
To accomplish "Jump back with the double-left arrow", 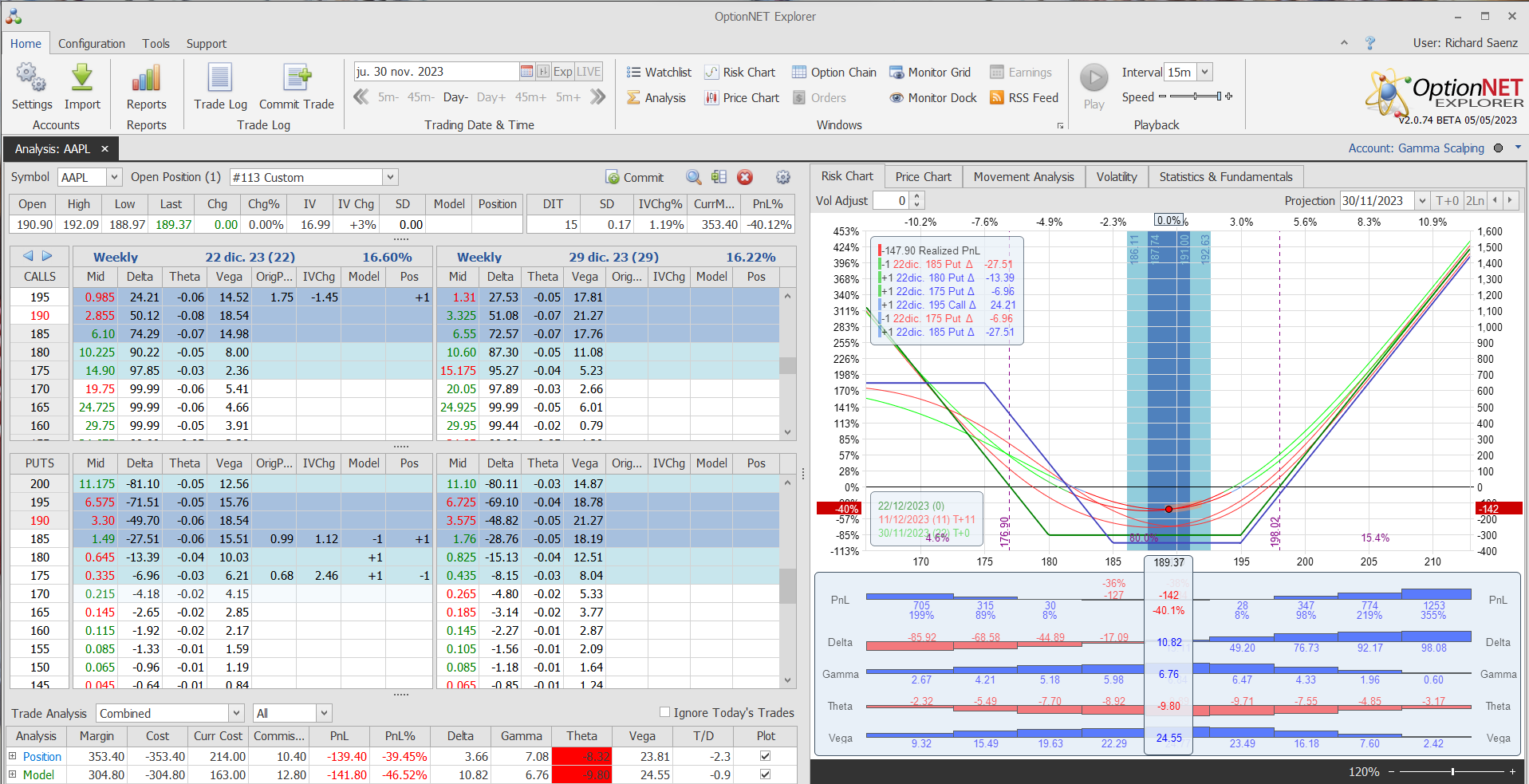I will tap(361, 97).
